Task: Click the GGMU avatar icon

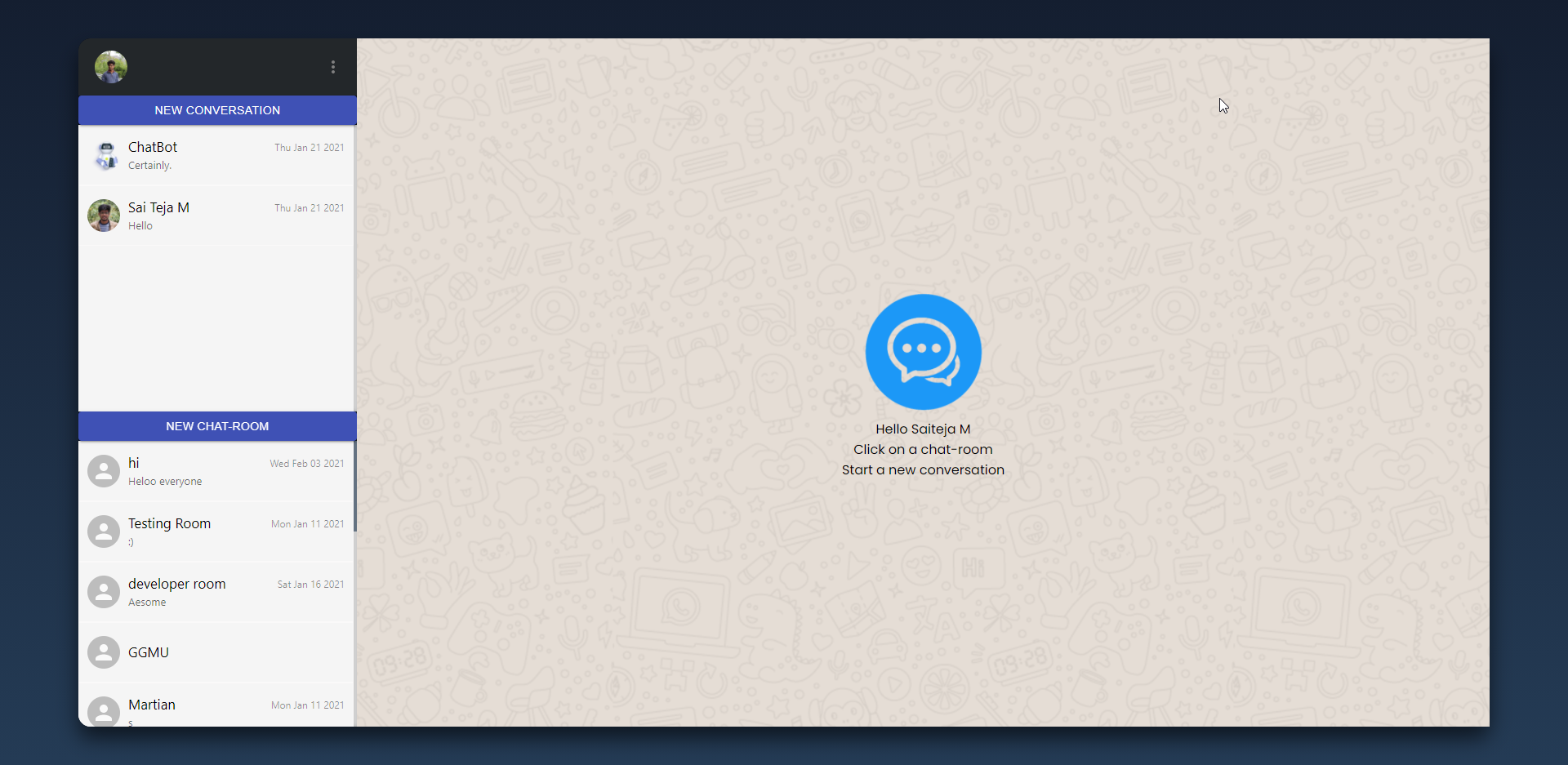Action: coord(104,652)
